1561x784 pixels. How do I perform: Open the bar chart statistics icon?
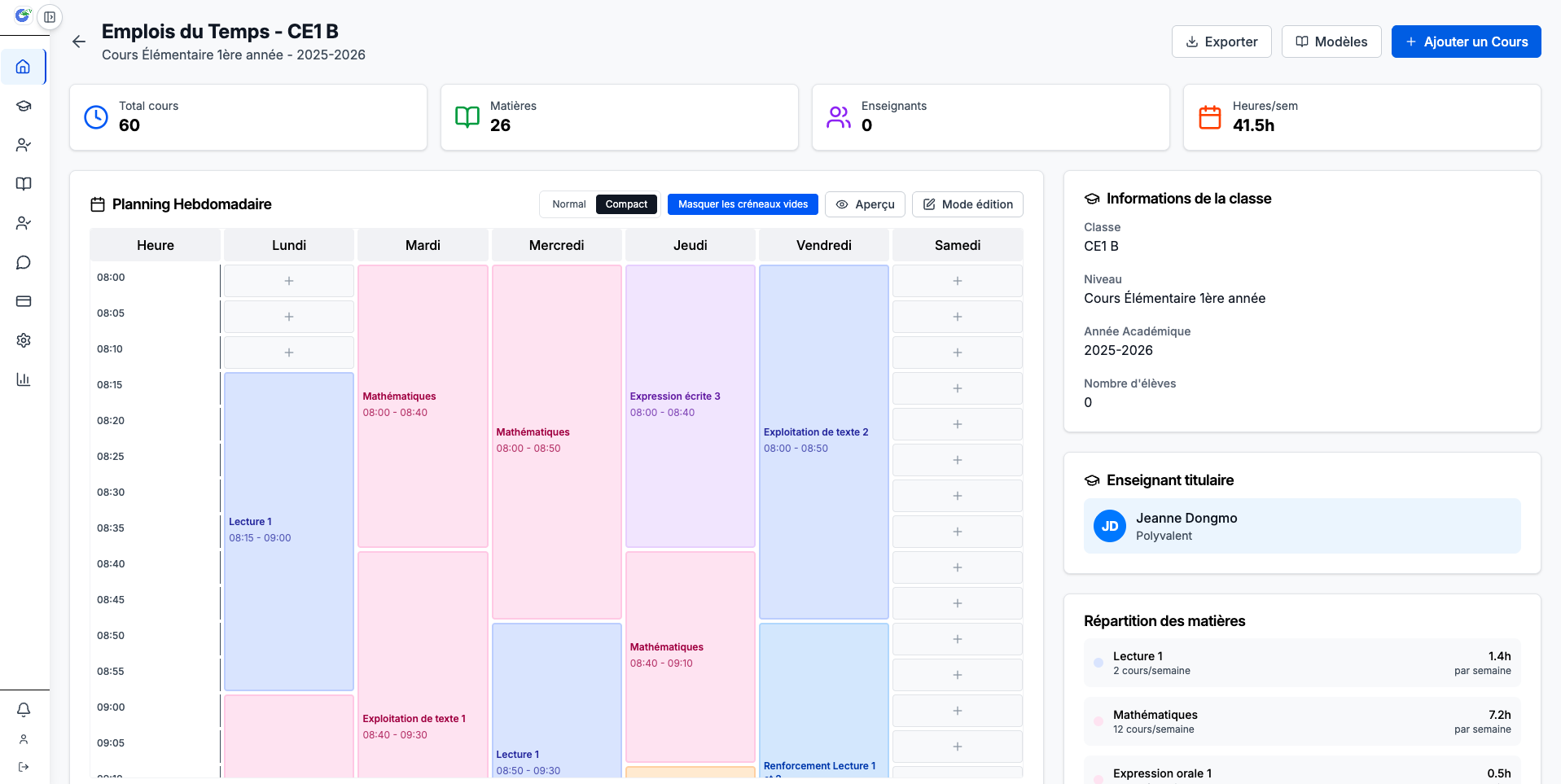pyautogui.click(x=23, y=379)
